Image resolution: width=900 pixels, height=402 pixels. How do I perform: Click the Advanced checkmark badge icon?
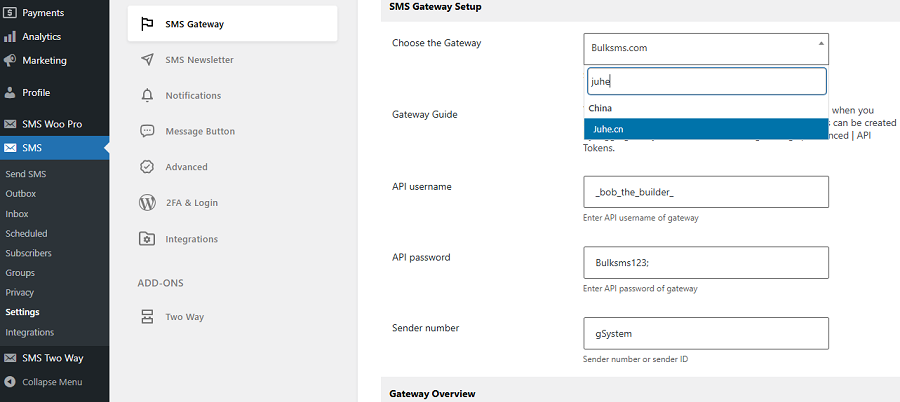coord(147,167)
